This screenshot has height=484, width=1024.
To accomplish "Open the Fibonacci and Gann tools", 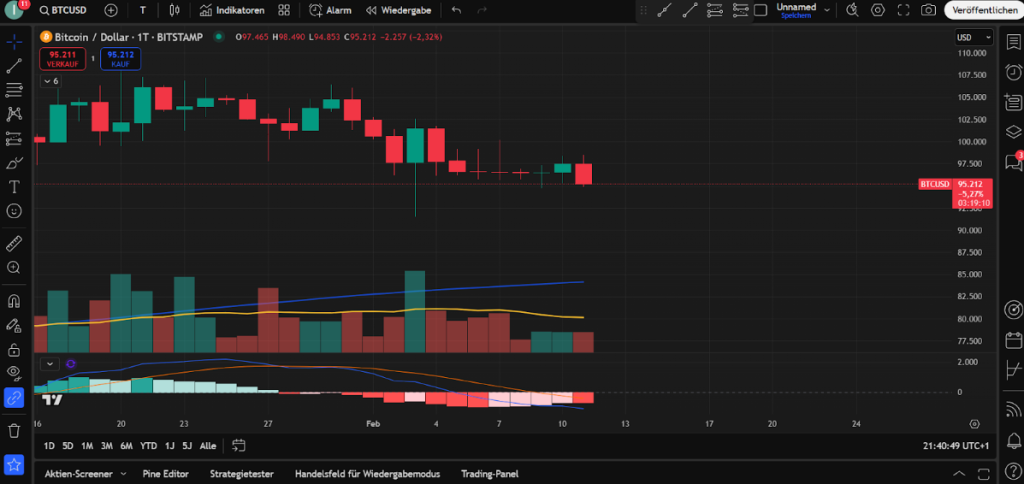I will click(14, 89).
